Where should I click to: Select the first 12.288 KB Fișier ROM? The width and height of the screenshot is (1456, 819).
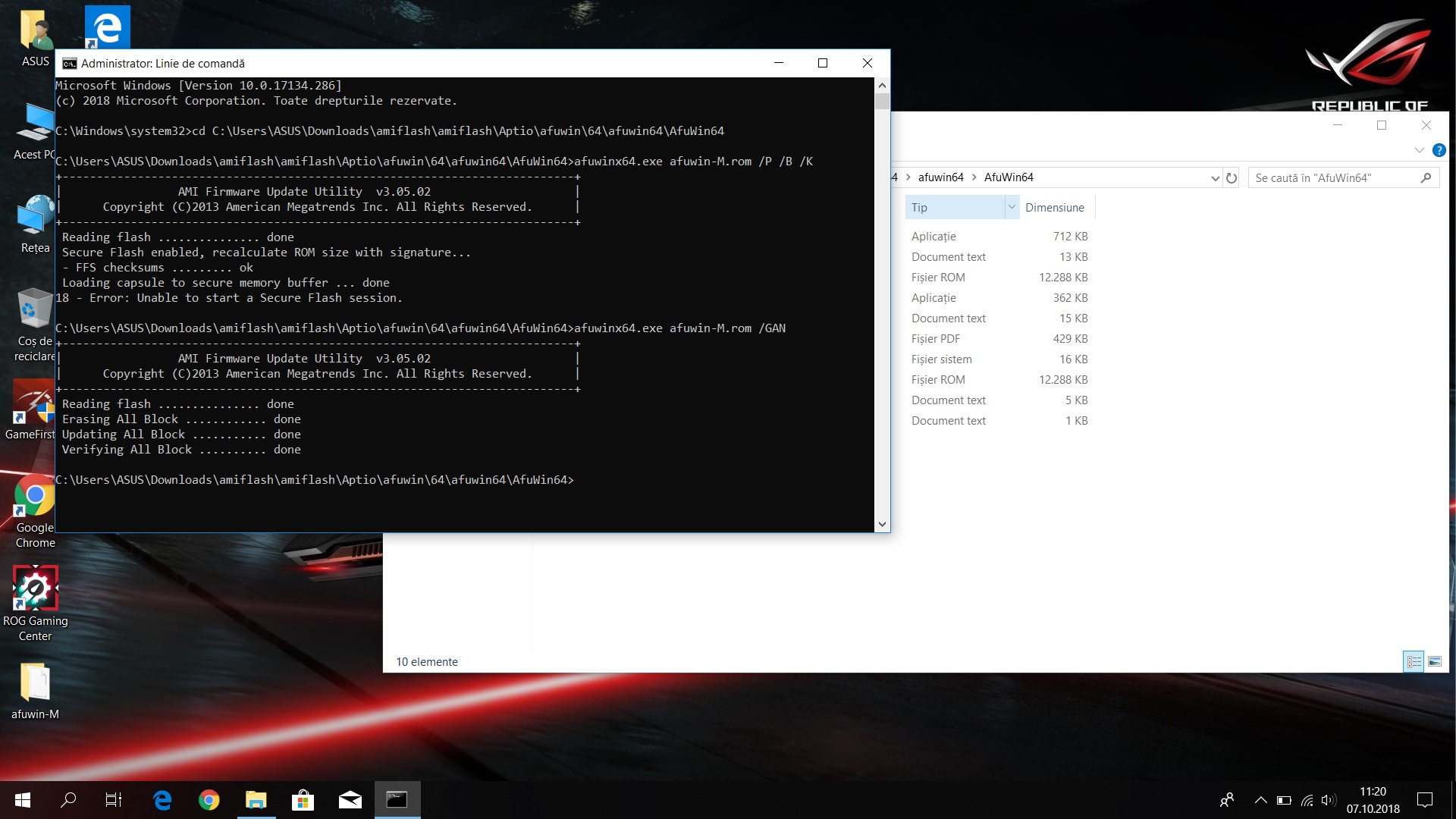(x=999, y=278)
